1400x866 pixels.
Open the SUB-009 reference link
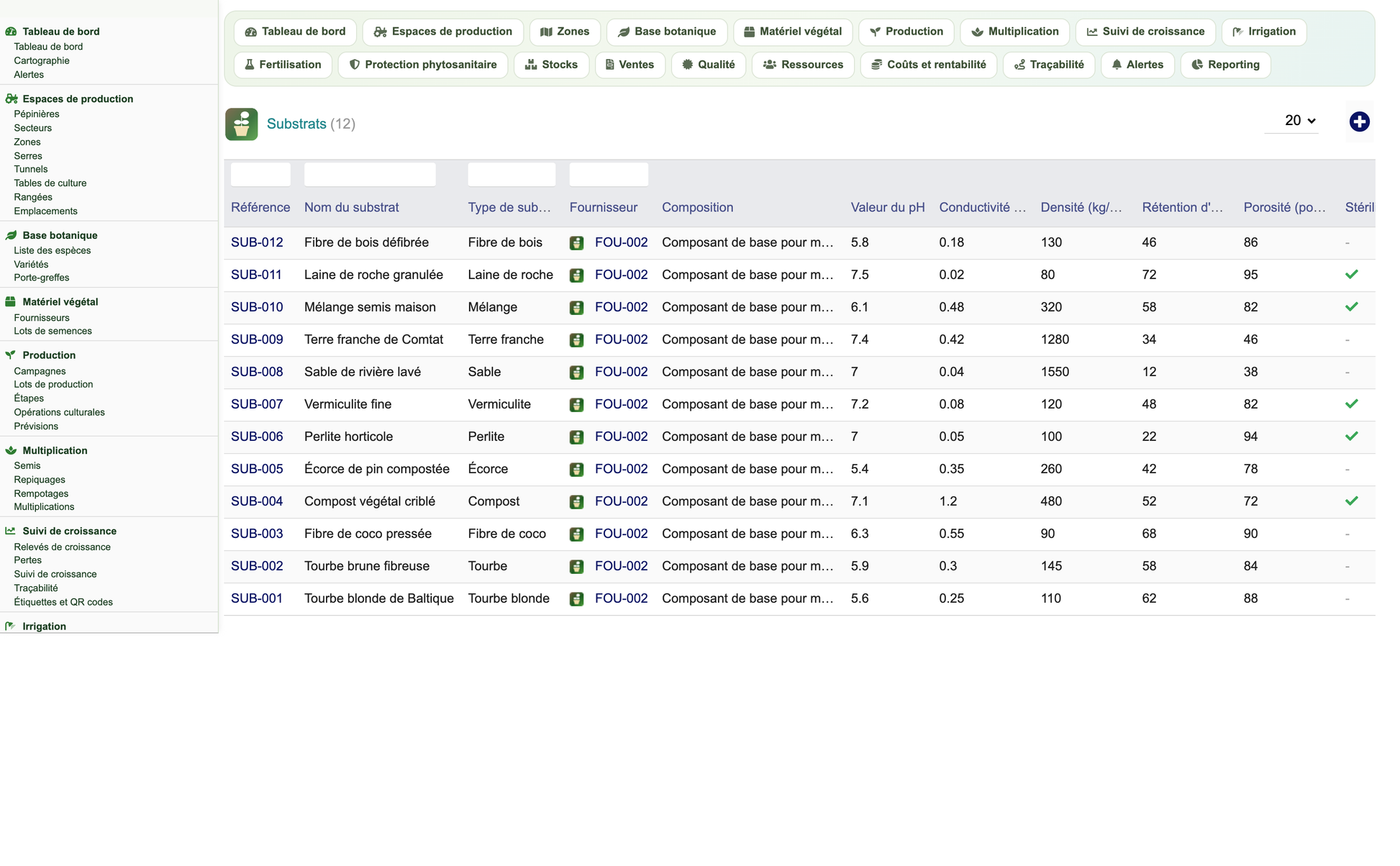(257, 339)
